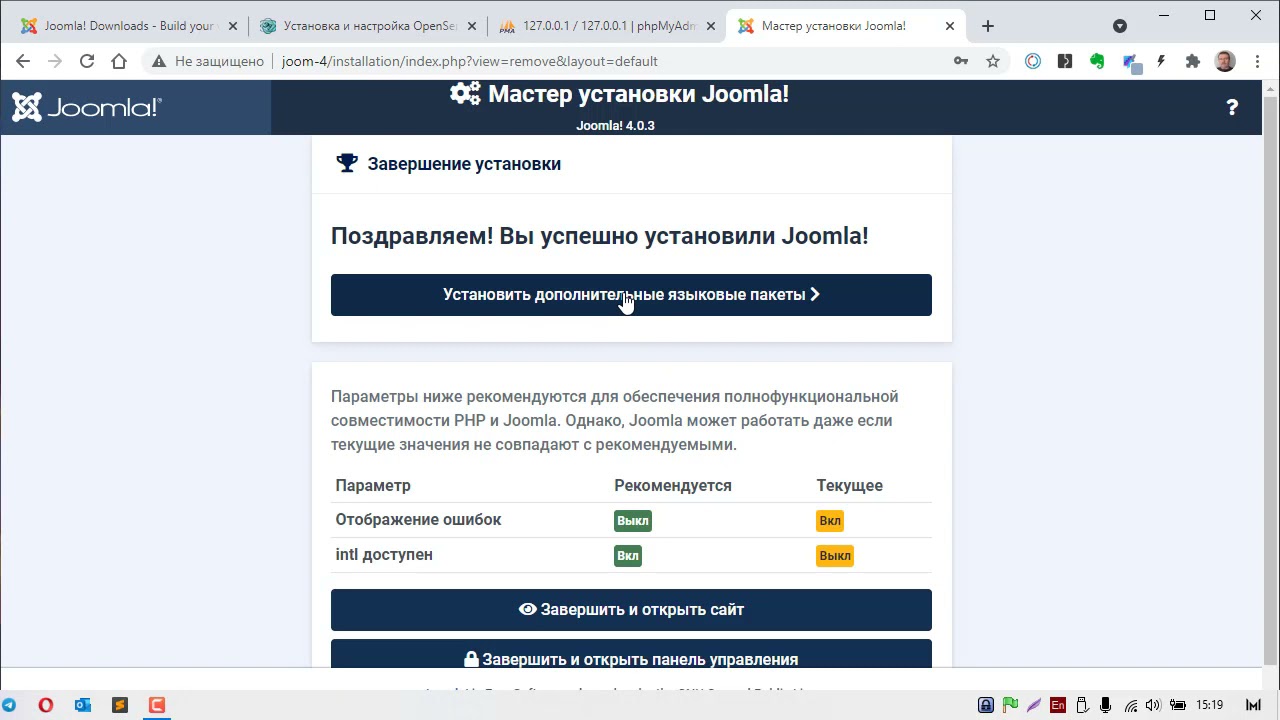Open Opera from the taskbar
This screenshot has width=1280, height=720.
coord(46,705)
